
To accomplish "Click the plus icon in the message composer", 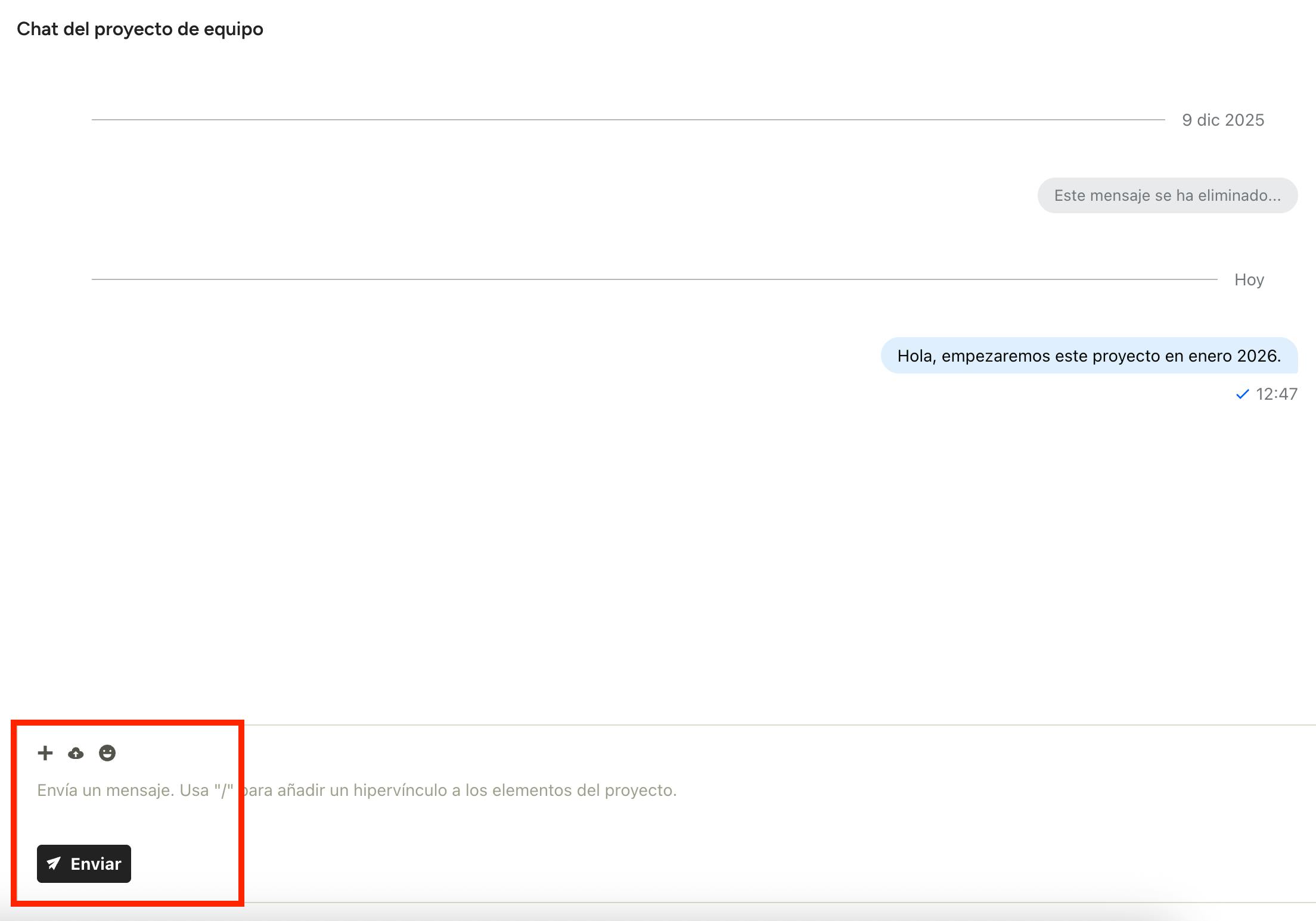I will [45, 753].
